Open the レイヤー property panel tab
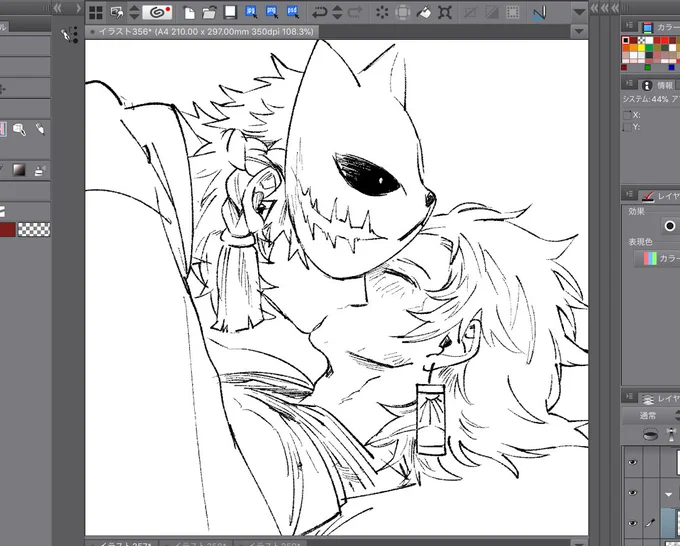680x546 pixels. point(660,196)
